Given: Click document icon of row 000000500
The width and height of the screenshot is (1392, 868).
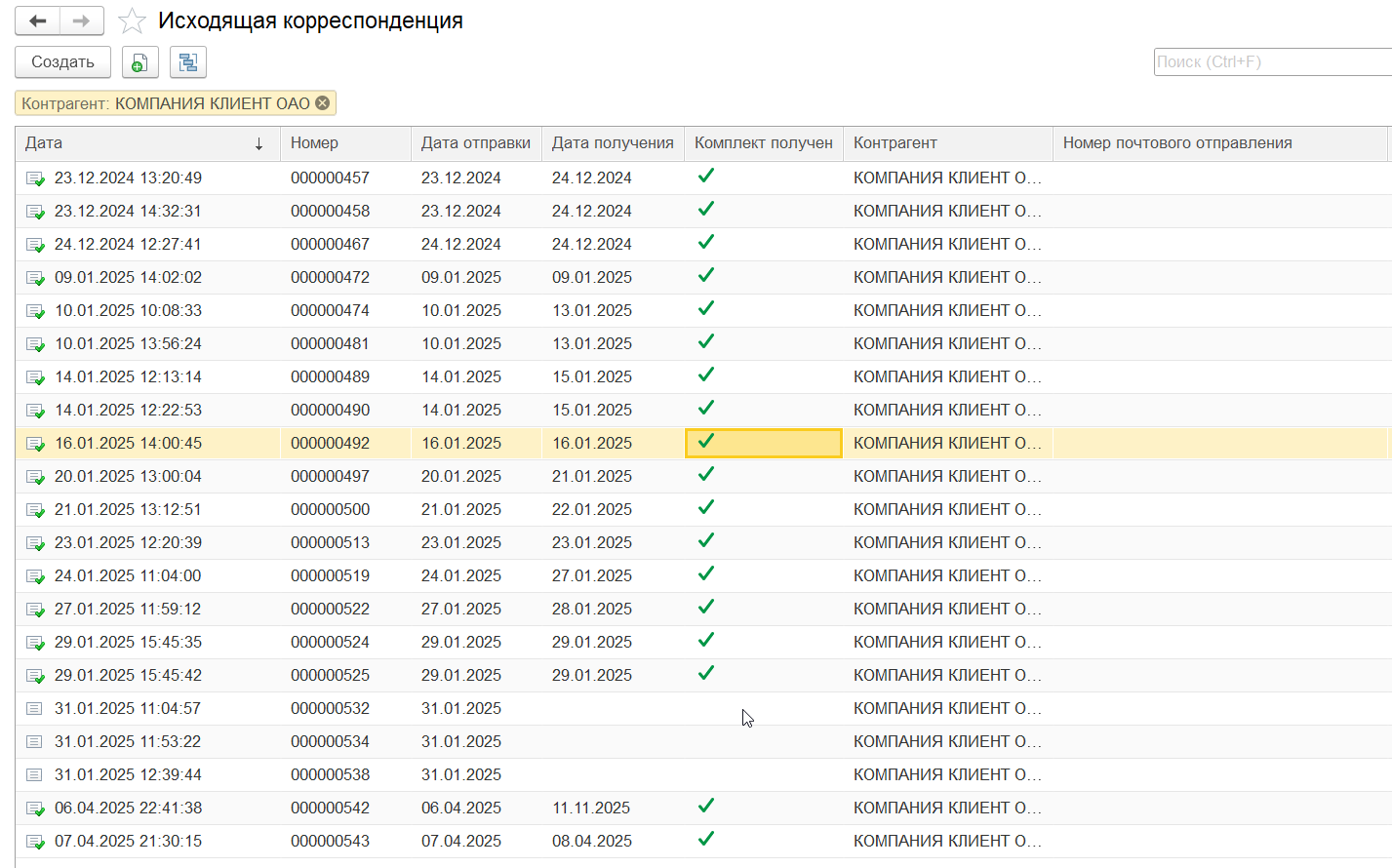Looking at the screenshot, I should [x=35, y=510].
